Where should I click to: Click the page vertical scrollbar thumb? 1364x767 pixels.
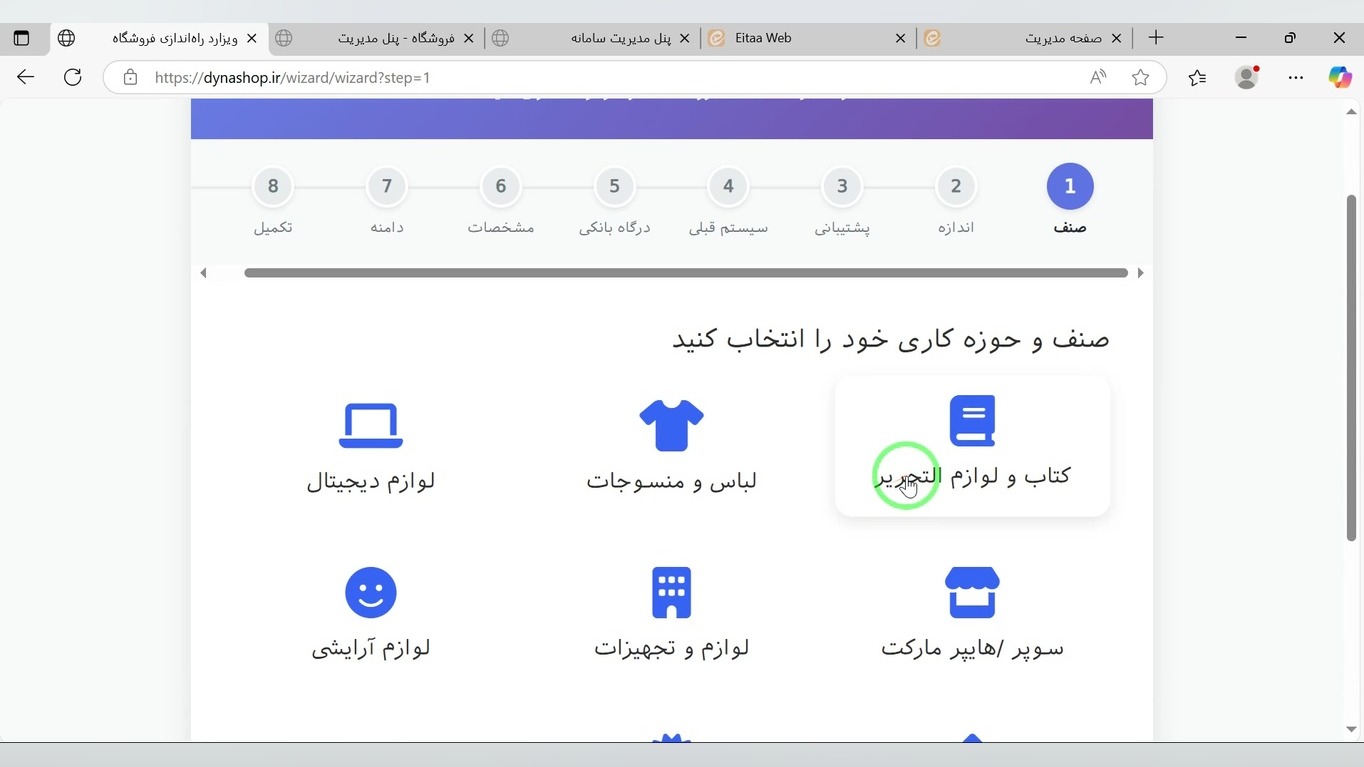[1352, 368]
